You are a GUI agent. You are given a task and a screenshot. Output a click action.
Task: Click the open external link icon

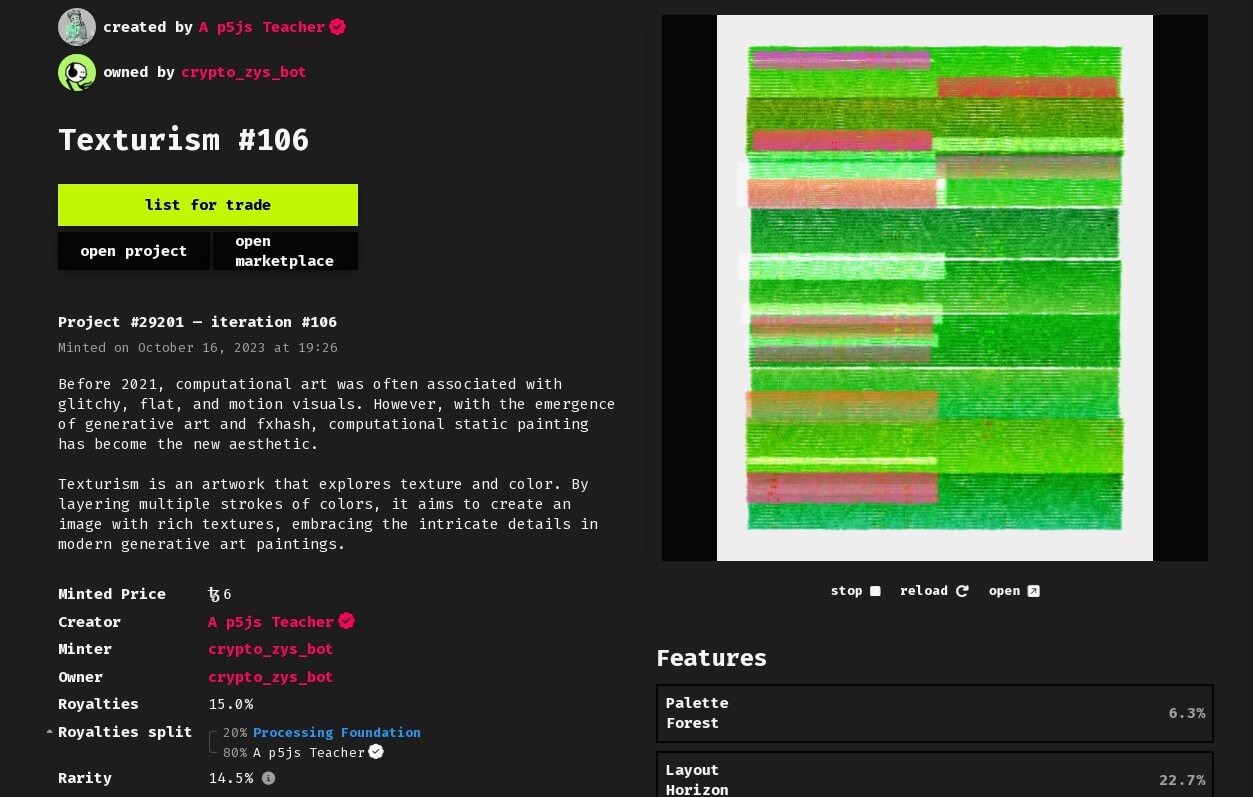tap(1034, 591)
